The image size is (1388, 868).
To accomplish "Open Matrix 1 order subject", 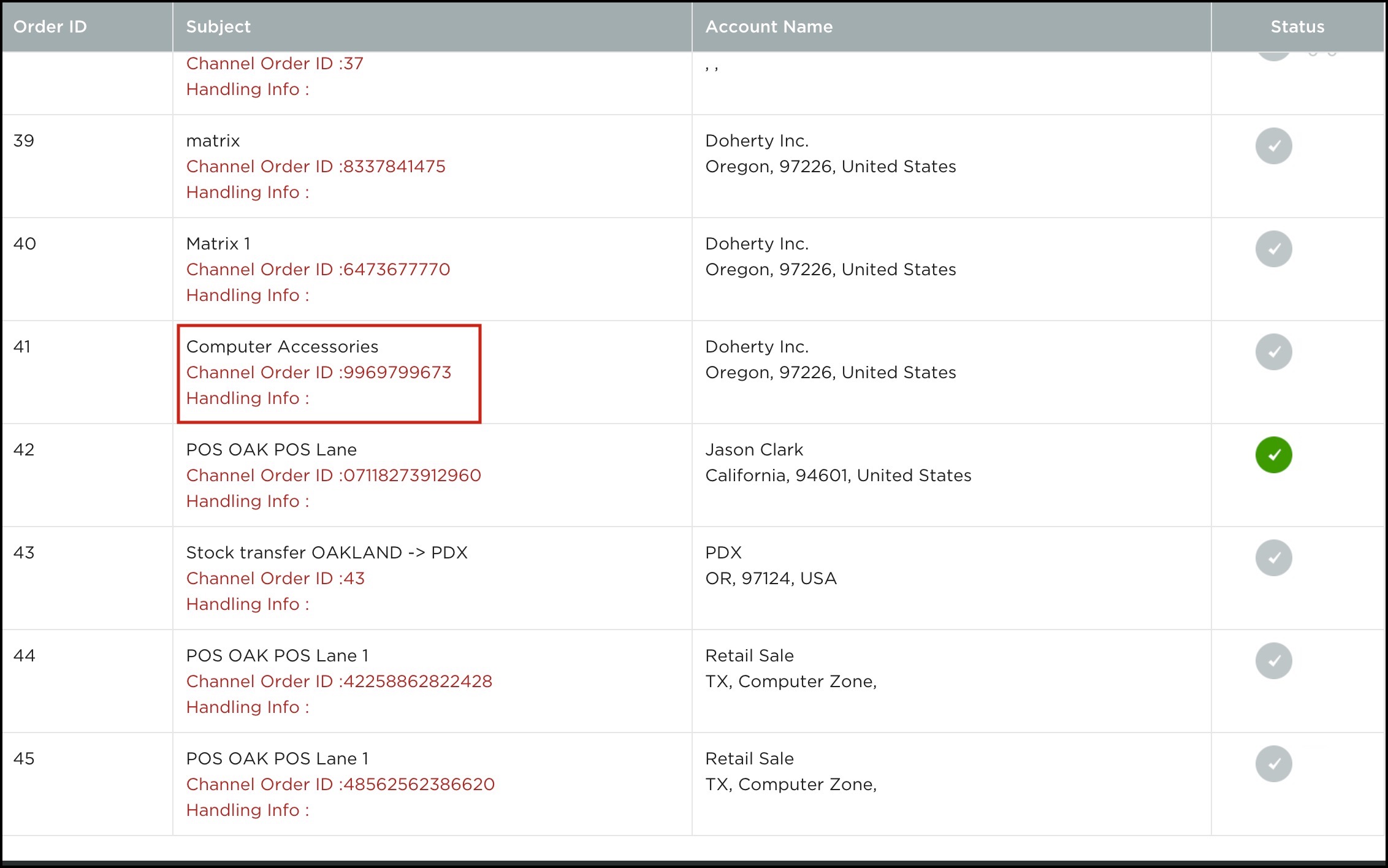I will (x=218, y=243).
